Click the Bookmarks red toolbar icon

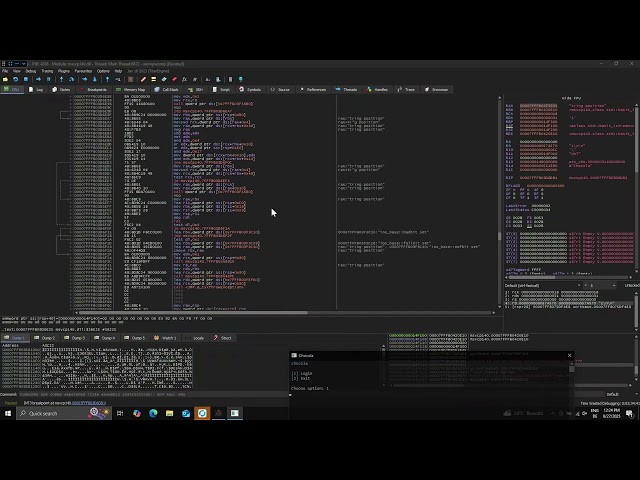click(x=174, y=79)
